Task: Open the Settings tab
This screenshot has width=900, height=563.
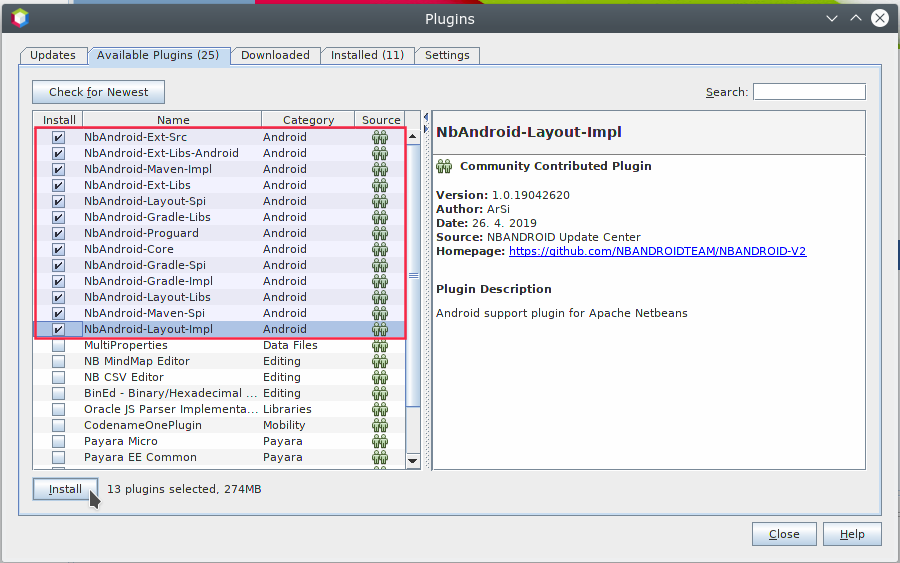Action: [447, 55]
